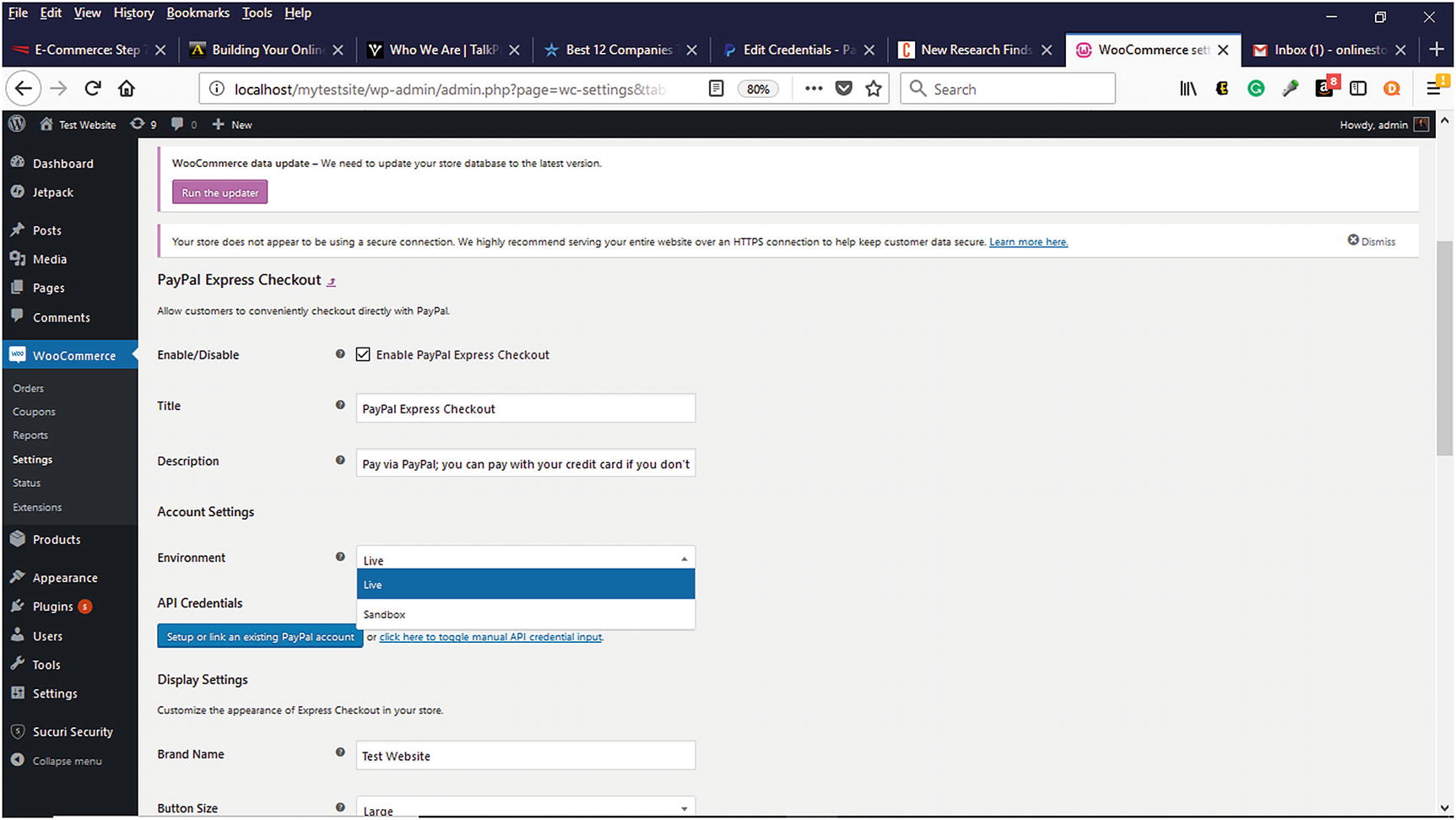This screenshot has width=1456, height=820.
Task: Open extension icon with red 8 badge
Action: pyautogui.click(x=1325, y=87)
